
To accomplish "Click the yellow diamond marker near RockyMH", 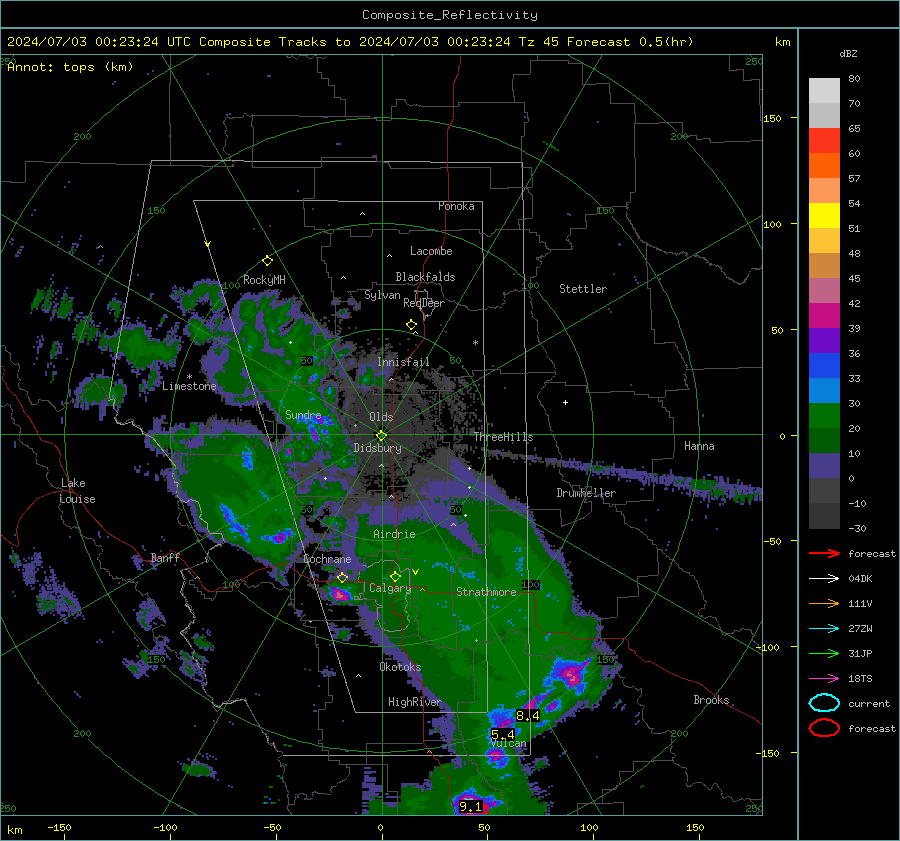I will (267, 261).
